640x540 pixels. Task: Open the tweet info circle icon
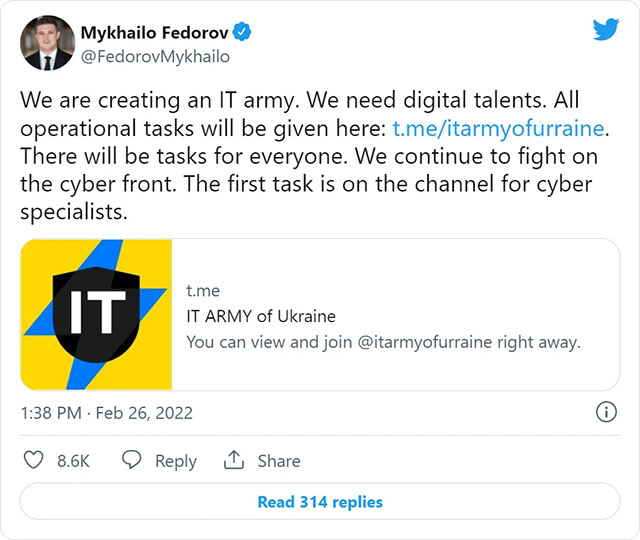(x=605, y=412)
